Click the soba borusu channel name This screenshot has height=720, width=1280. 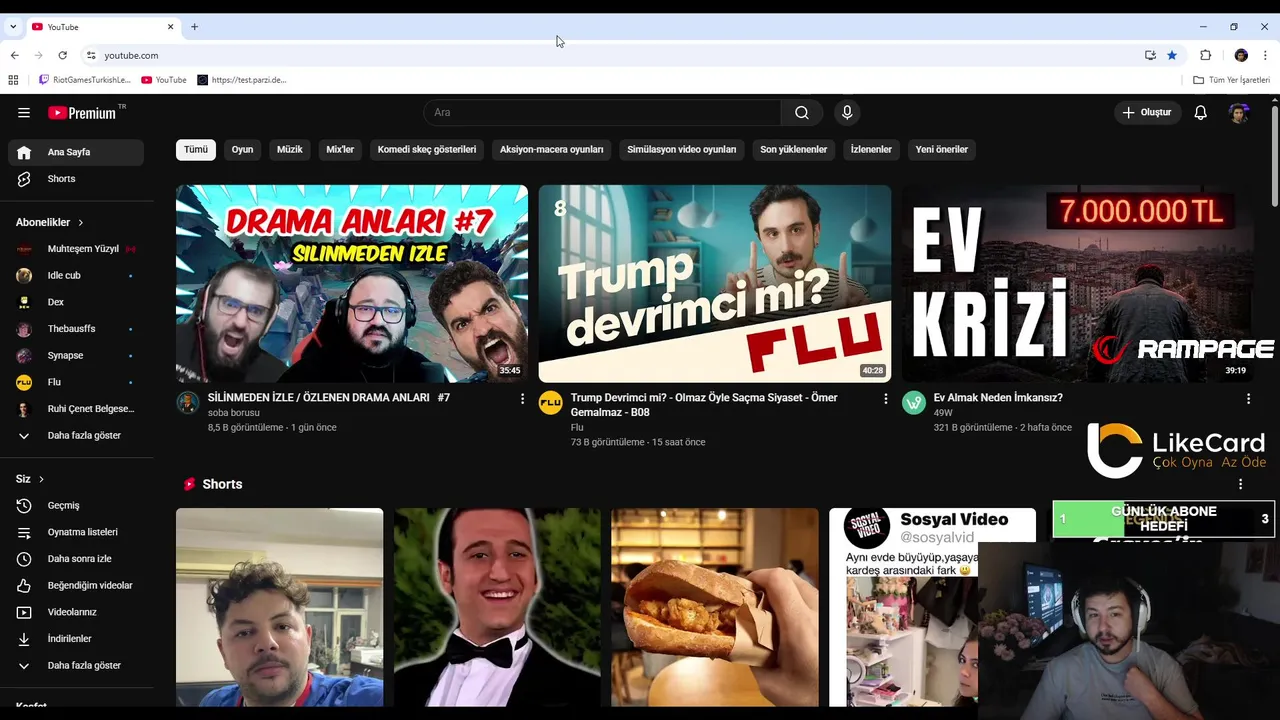pos(234,413)
